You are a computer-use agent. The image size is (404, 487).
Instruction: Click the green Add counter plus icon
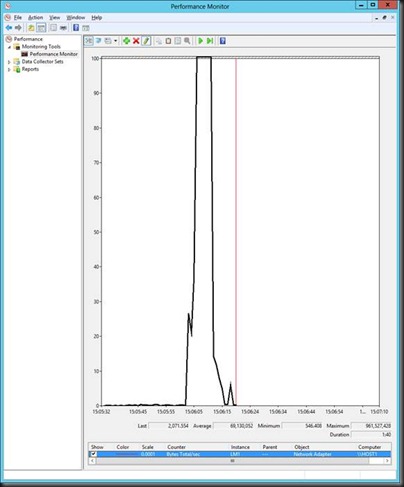point(126,41)
